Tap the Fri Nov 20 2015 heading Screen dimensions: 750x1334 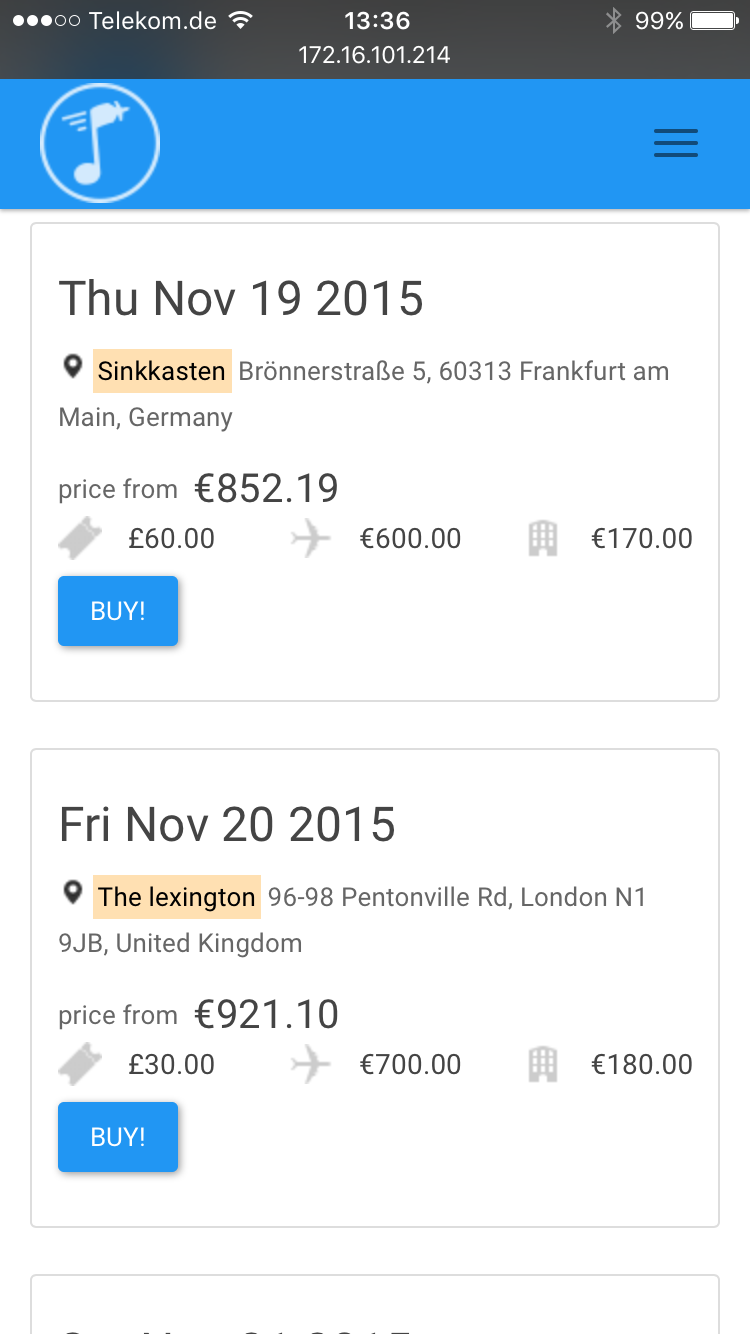point(227,824)
